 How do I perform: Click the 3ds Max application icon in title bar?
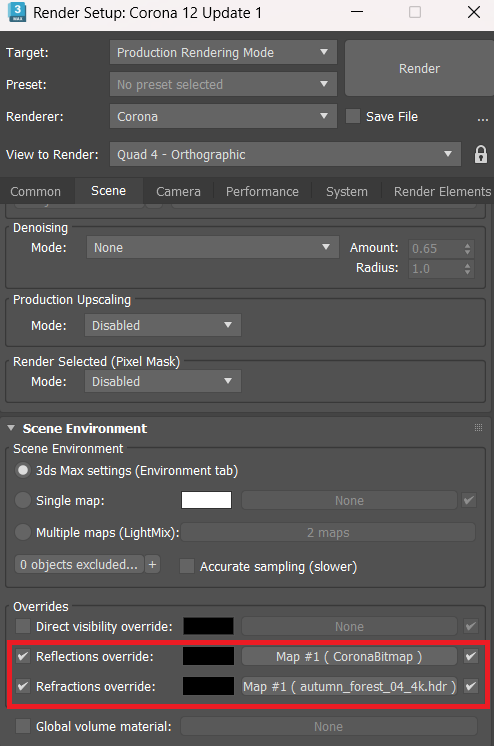click(17, 12)
